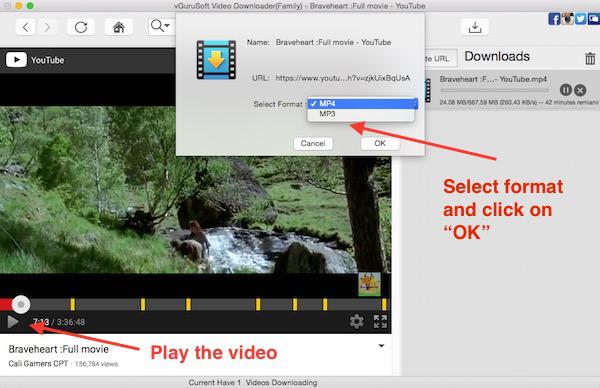The height and width of the screenshot is (388, 600).
Task: Click the Braveheart :Full movie title
Action: (x=59, y=349)
